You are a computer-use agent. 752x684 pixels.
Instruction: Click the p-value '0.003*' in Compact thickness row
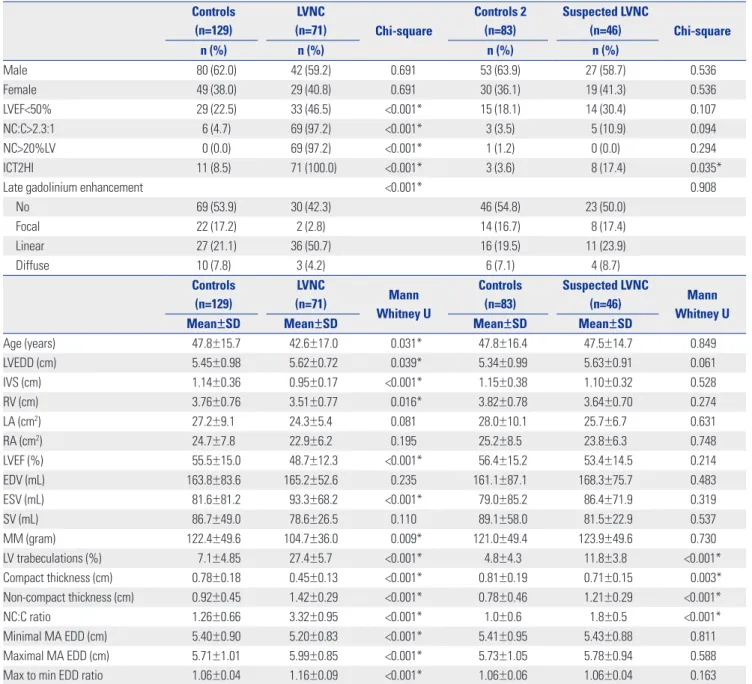coord(705,578)
